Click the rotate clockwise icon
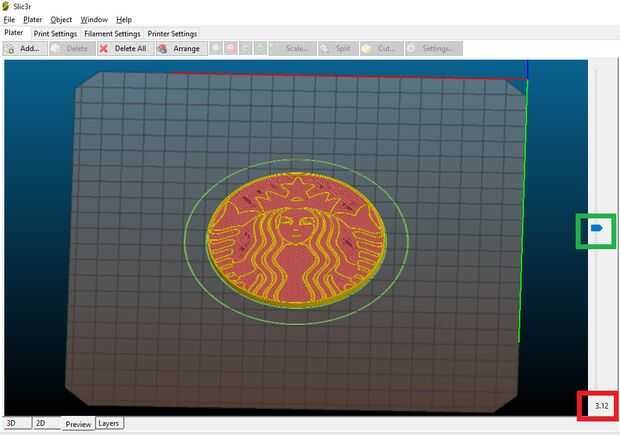This screenshot has height=435, width=620. pos(260,49)
